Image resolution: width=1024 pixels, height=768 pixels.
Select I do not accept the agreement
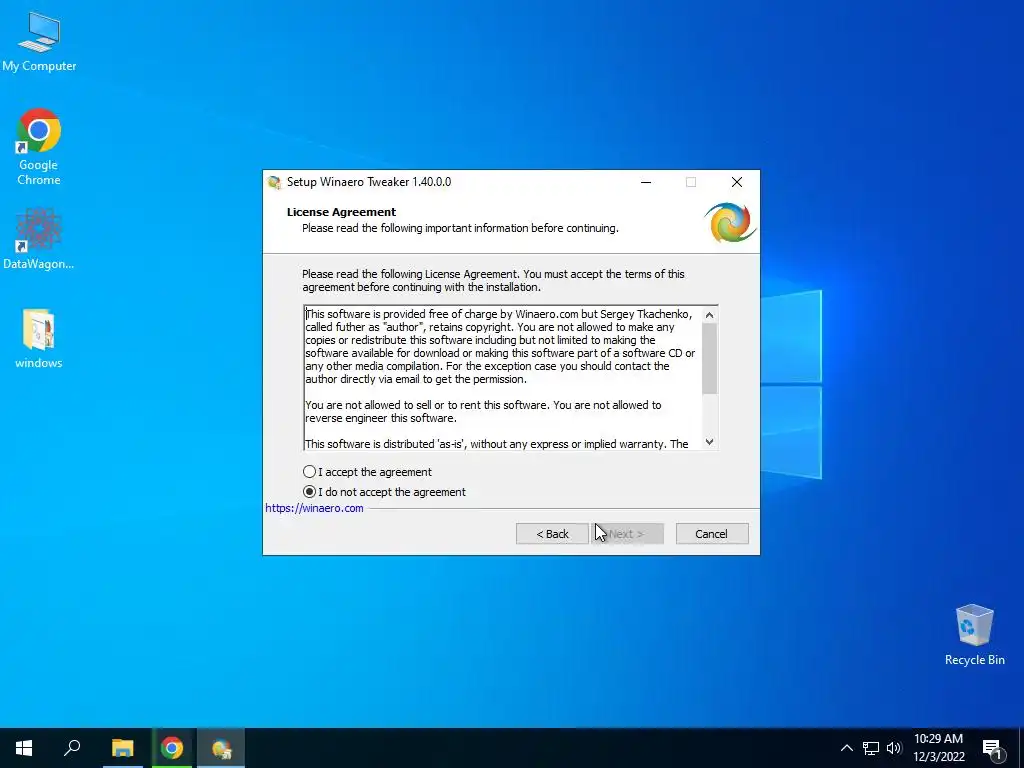click(x=385, y=492)
